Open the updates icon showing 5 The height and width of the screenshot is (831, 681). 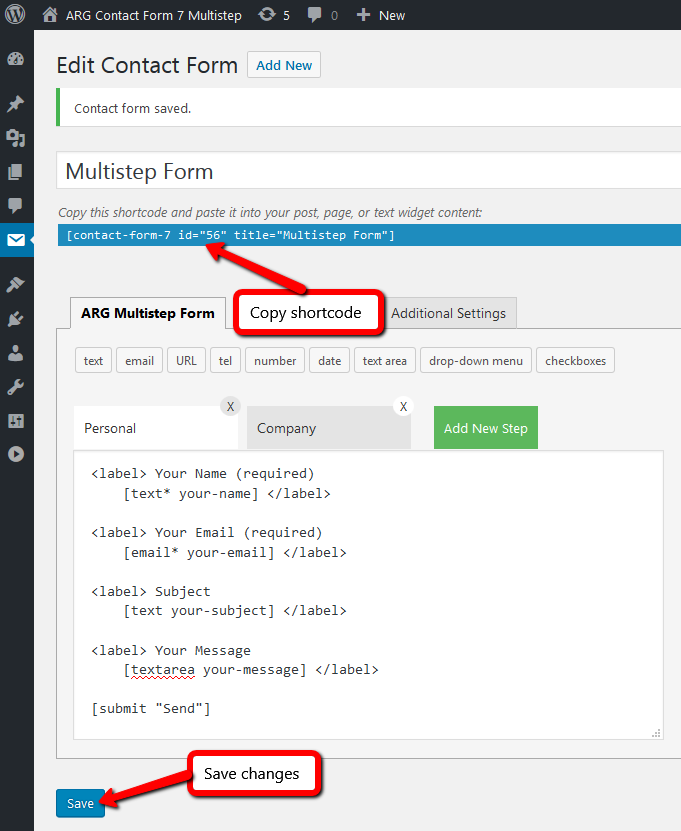pos(267,14)
